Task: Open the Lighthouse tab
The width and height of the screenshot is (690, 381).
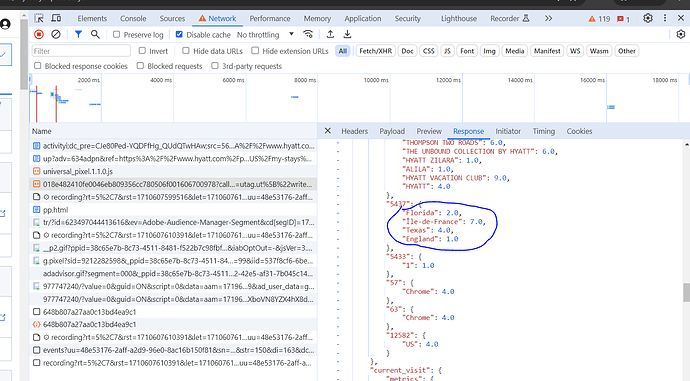Action: point(459,18)
